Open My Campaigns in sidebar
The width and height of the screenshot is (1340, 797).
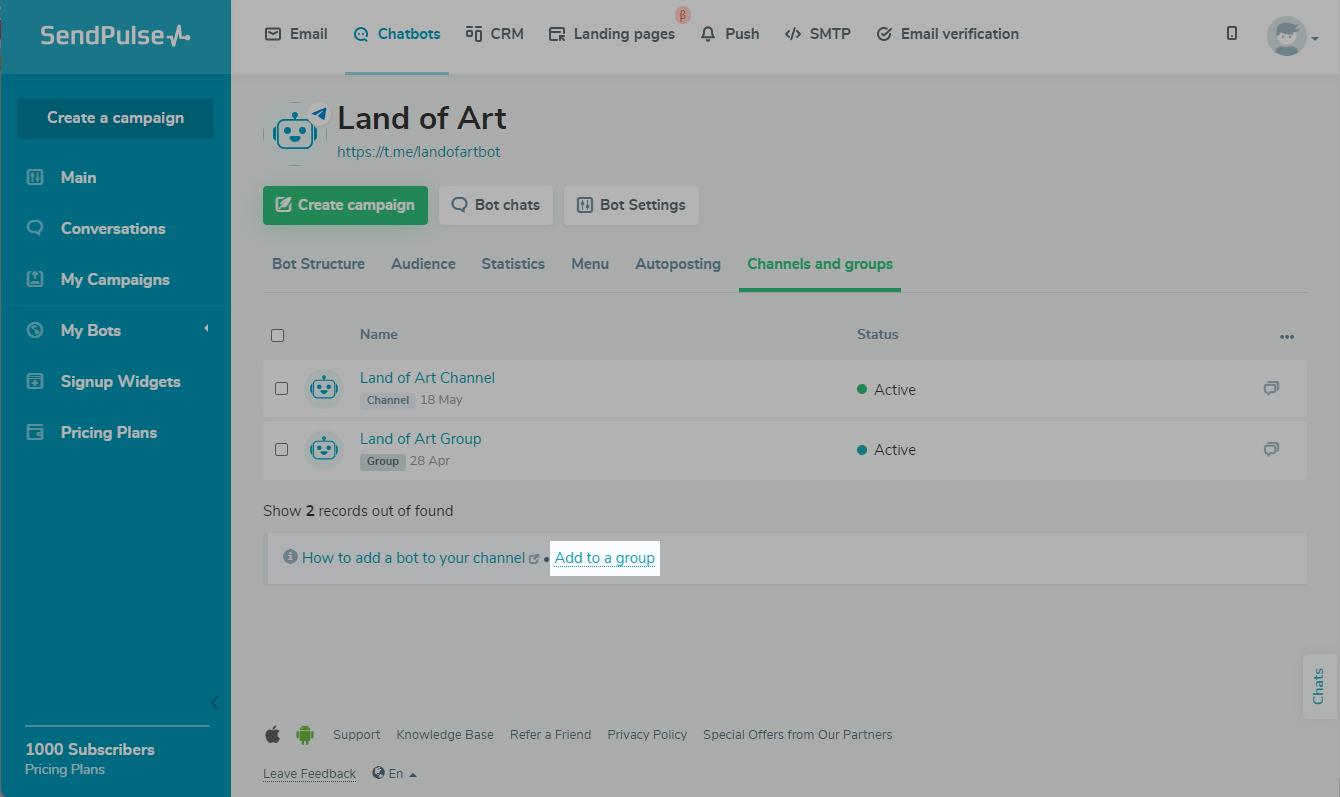115,280
